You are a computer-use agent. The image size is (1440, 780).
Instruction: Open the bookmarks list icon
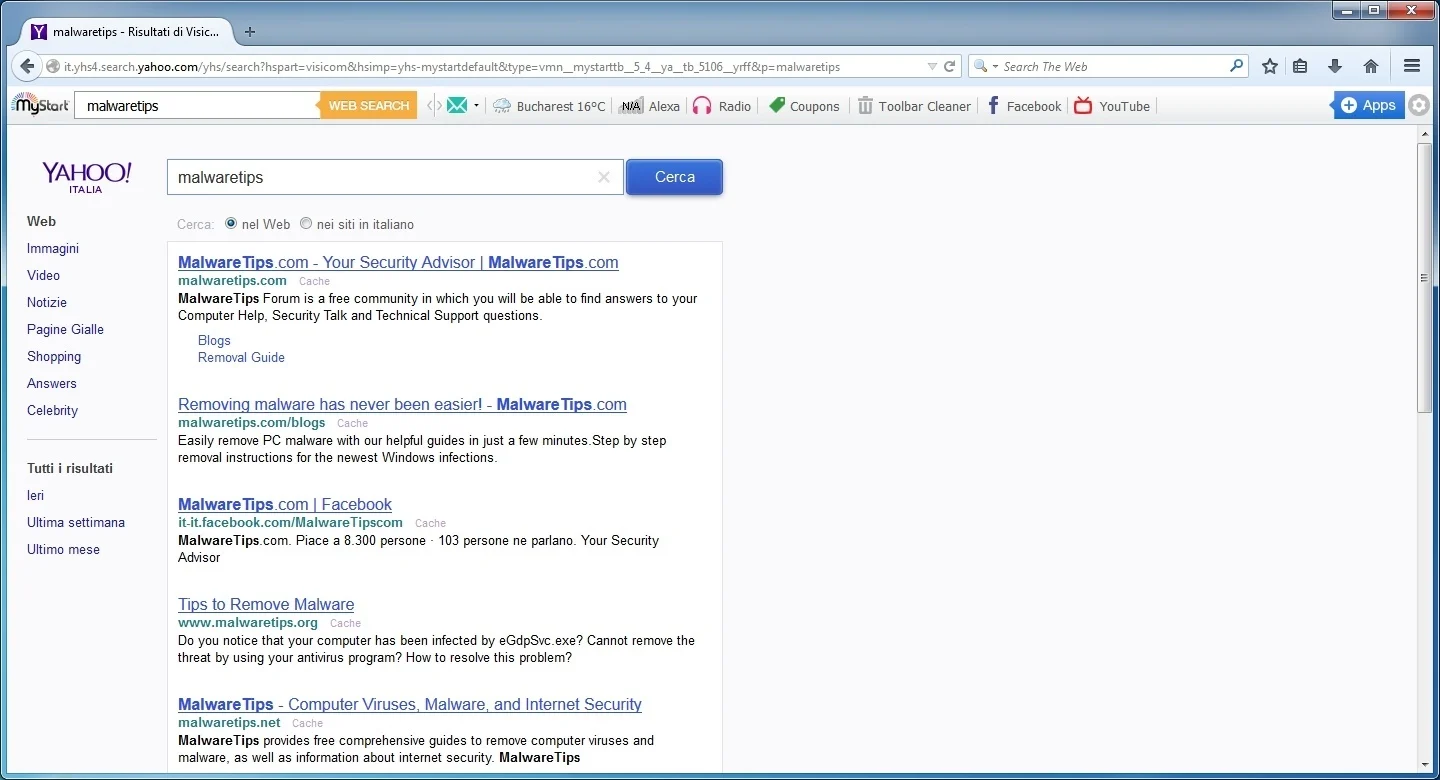tap(1300, 66)
